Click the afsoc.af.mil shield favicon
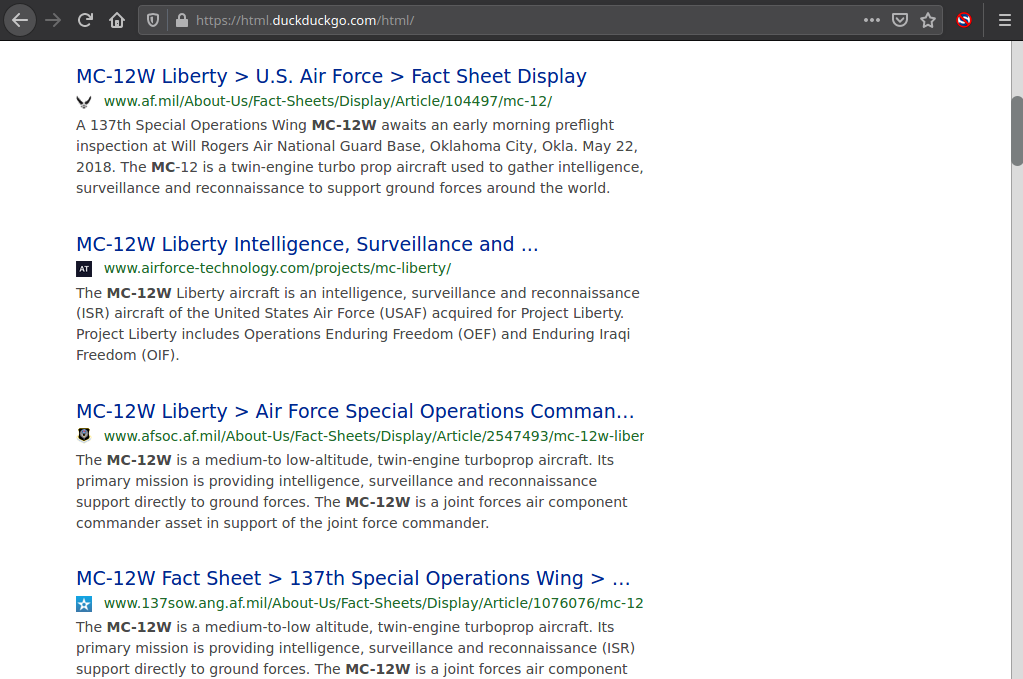The width and height of the screenshot is (1023, 679). (84, 435)
